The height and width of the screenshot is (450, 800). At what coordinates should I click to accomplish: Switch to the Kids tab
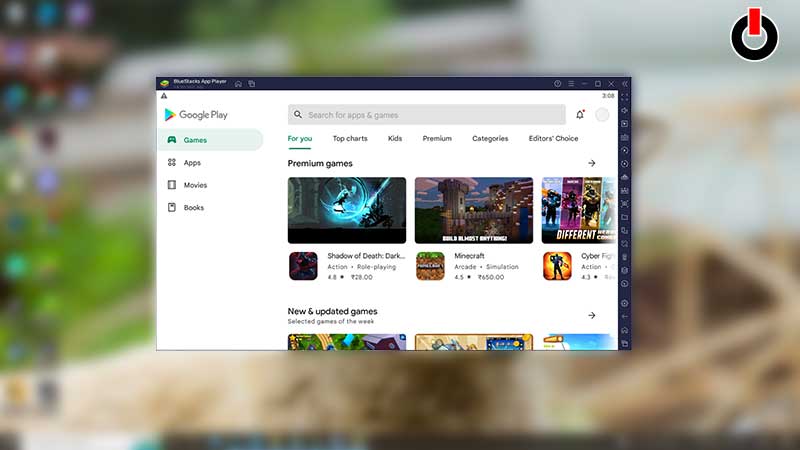pyautogui.click(x=395, y=139)
